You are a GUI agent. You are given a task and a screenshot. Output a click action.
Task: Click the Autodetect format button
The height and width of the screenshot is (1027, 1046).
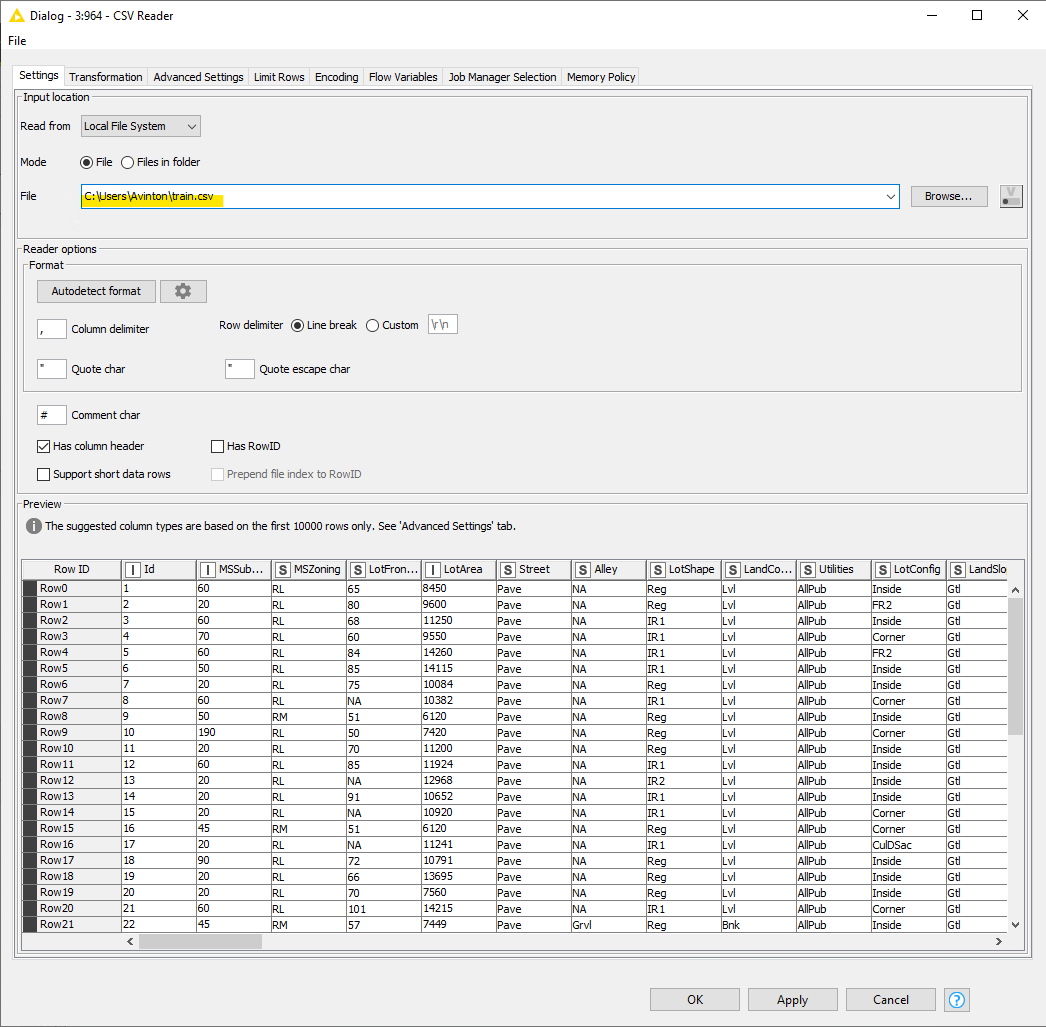click(x=96, y=291)
